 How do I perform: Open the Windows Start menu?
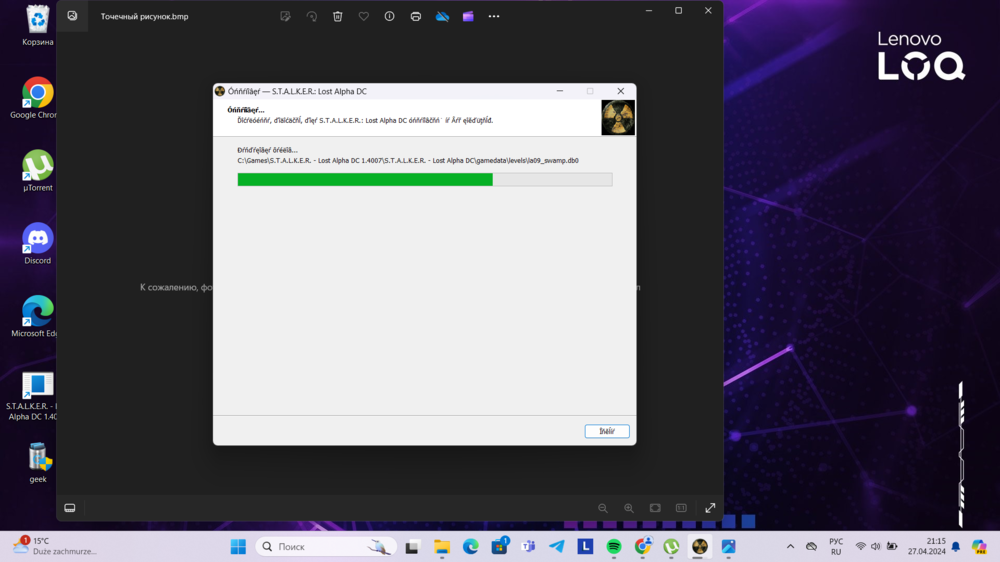[x=238, y=547]
